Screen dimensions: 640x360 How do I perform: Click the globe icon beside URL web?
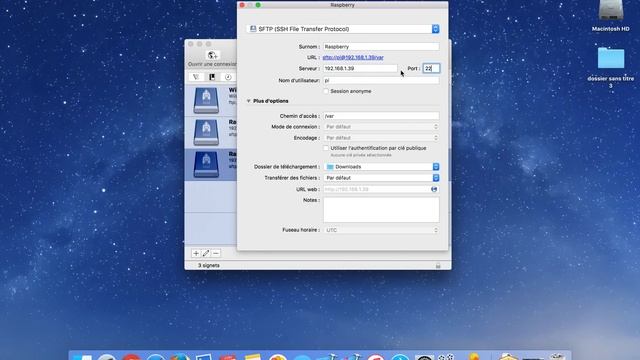(434, 189)
